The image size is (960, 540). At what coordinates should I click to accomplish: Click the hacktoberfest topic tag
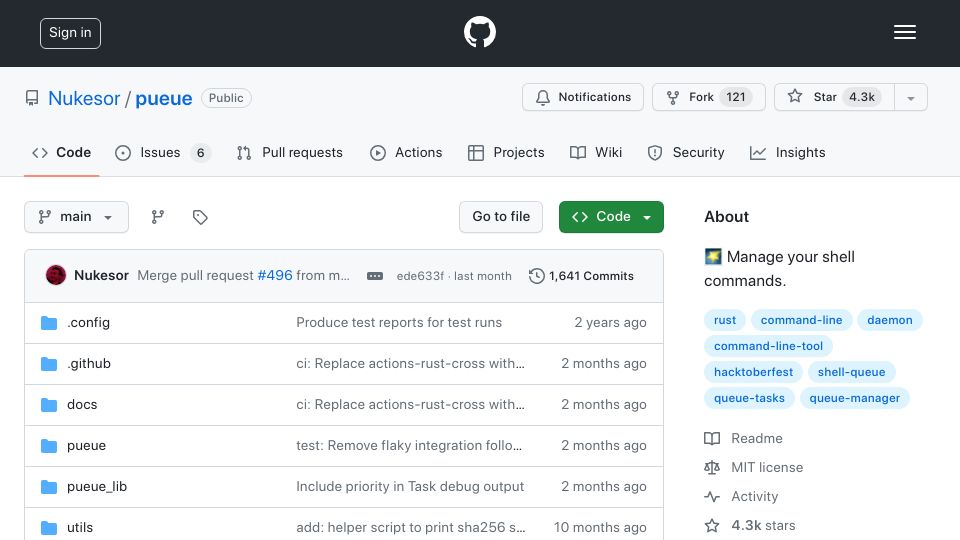[x=753, y=372]
